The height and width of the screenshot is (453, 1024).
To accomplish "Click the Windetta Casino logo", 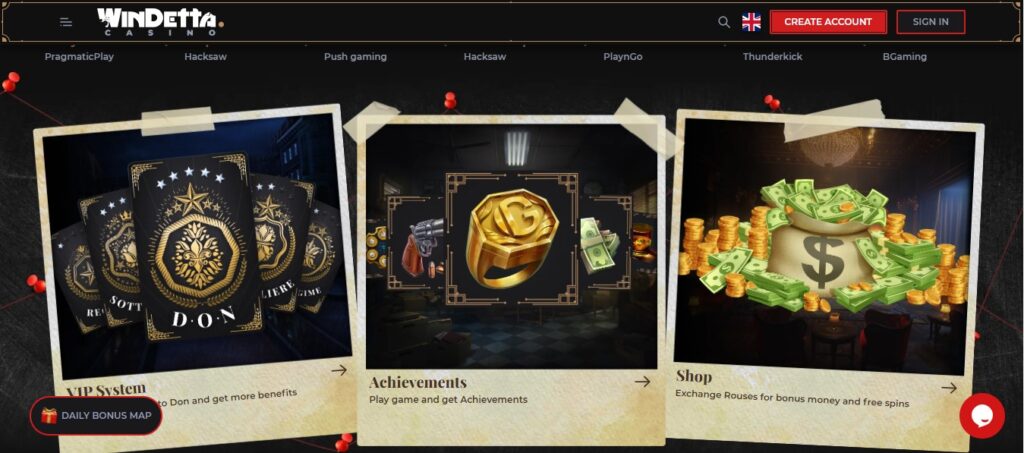I will coord(161,22).
